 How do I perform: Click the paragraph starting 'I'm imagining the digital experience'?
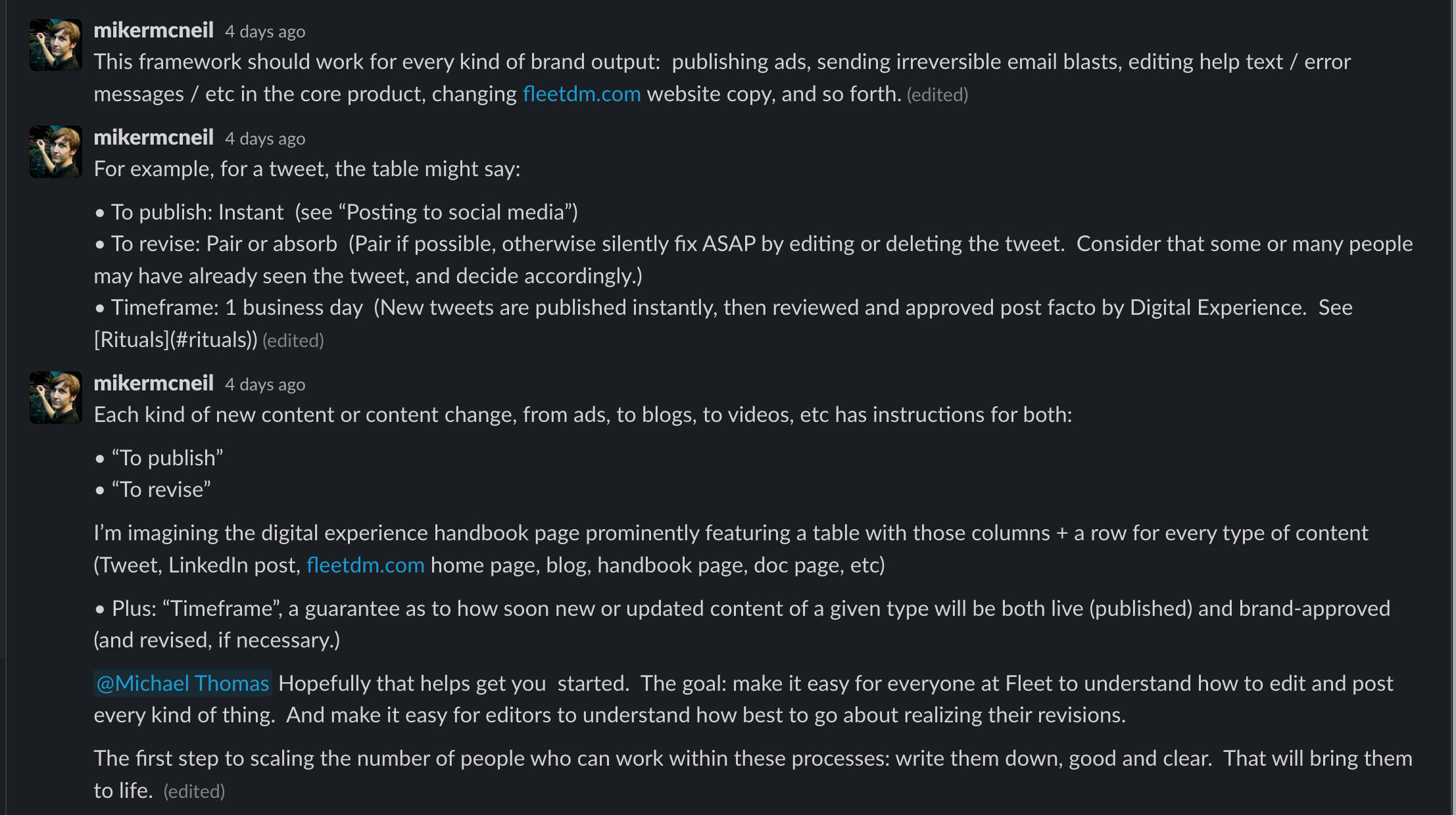click(x=731, y=549)
